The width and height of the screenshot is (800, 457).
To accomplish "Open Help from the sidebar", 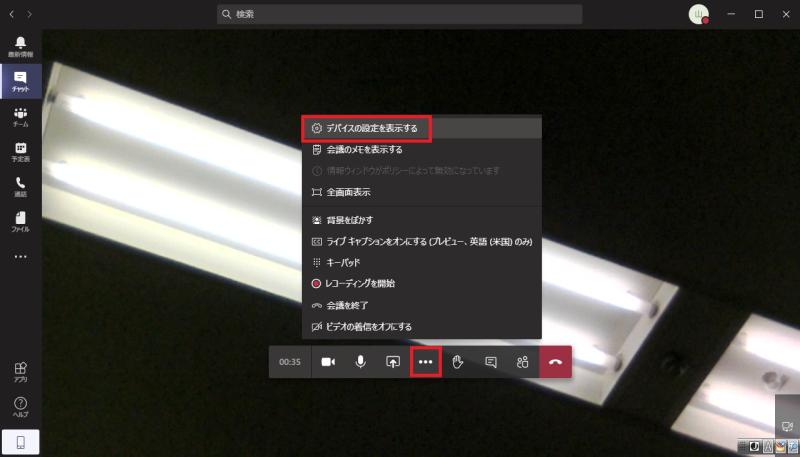I will point(20,407).
